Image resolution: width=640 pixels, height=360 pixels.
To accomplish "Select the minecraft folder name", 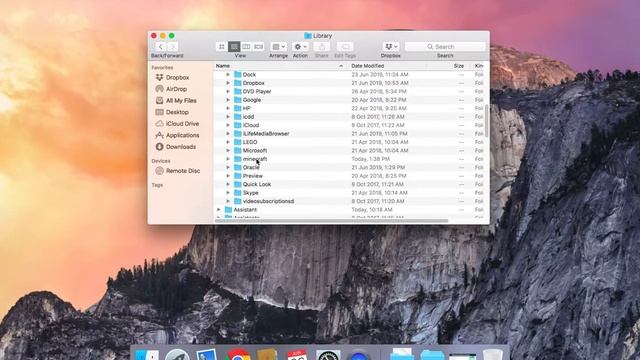I will coord(255,159).
